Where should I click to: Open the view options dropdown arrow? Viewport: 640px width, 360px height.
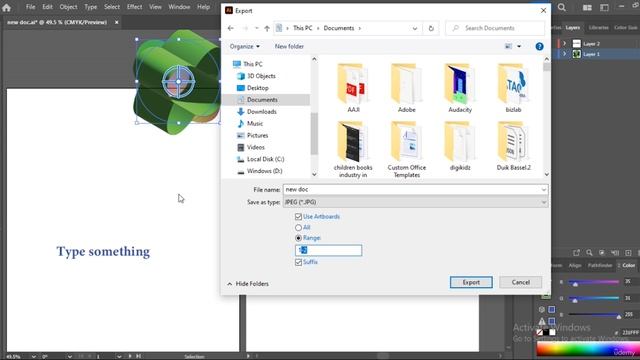[519, 46]
